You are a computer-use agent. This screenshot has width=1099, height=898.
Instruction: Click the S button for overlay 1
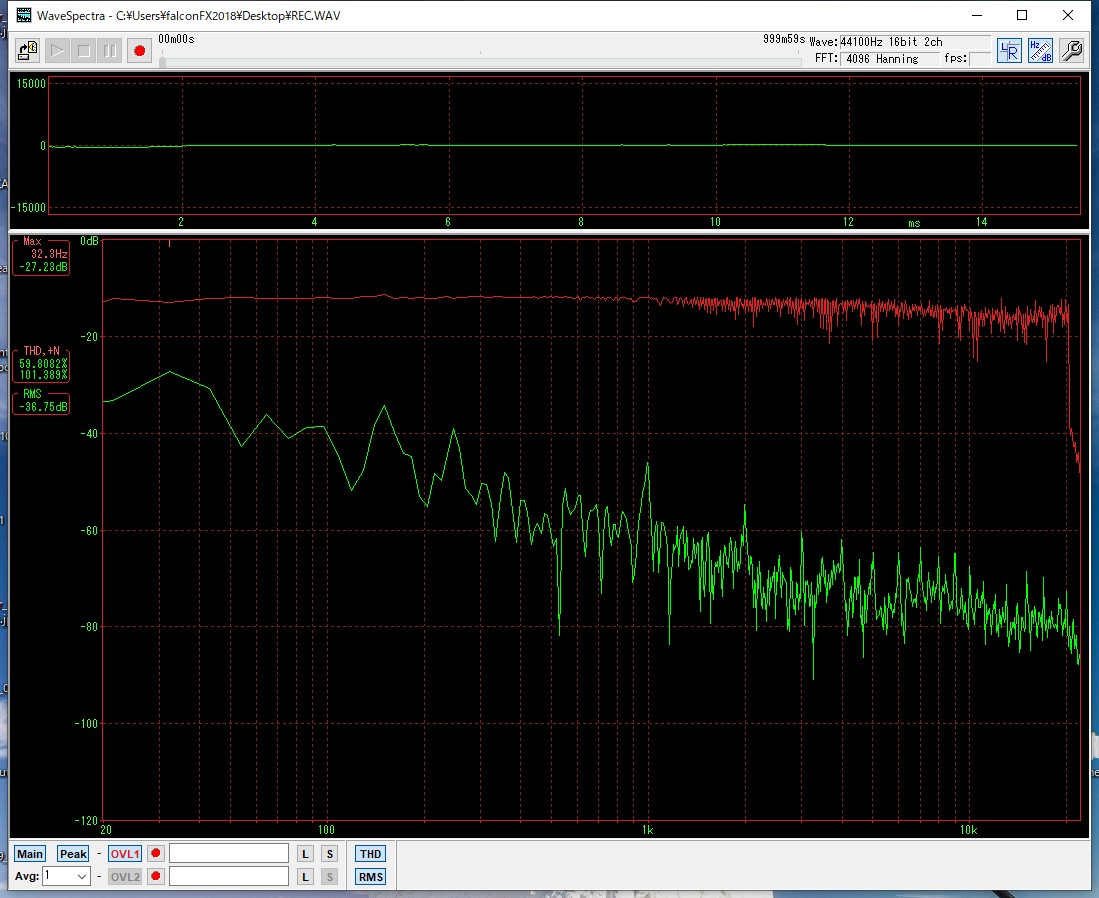[x=329, y=854]
